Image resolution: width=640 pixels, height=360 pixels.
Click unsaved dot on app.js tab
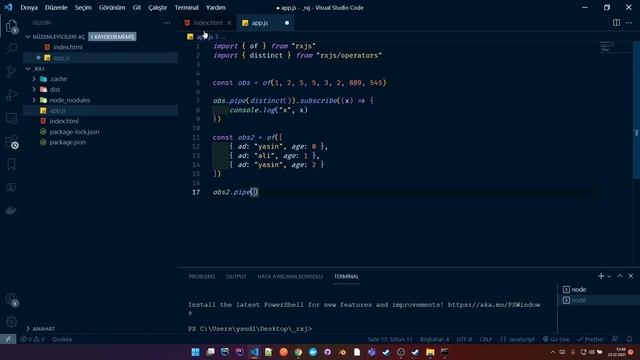coord(287,23)
